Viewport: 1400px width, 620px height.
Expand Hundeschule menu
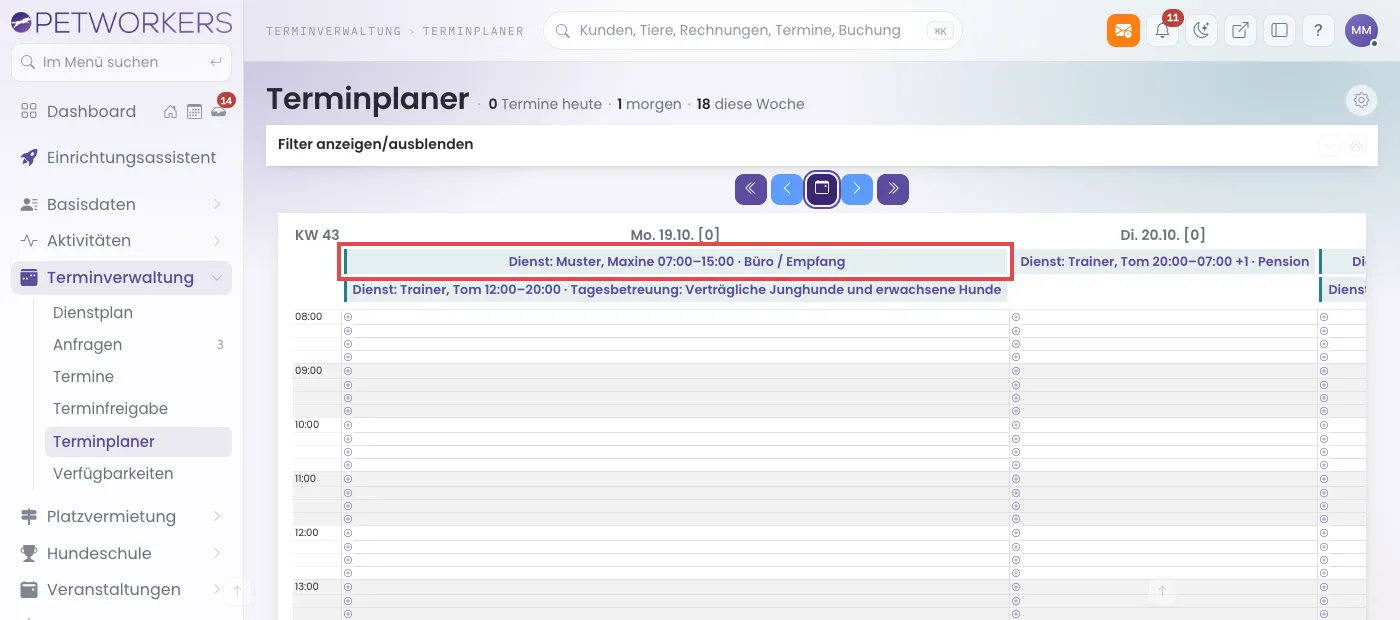(121, 553)
